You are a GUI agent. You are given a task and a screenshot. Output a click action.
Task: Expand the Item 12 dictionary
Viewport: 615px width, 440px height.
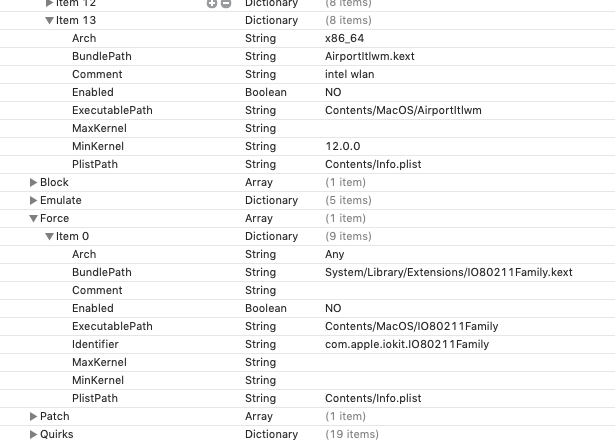tap(50, 4)
